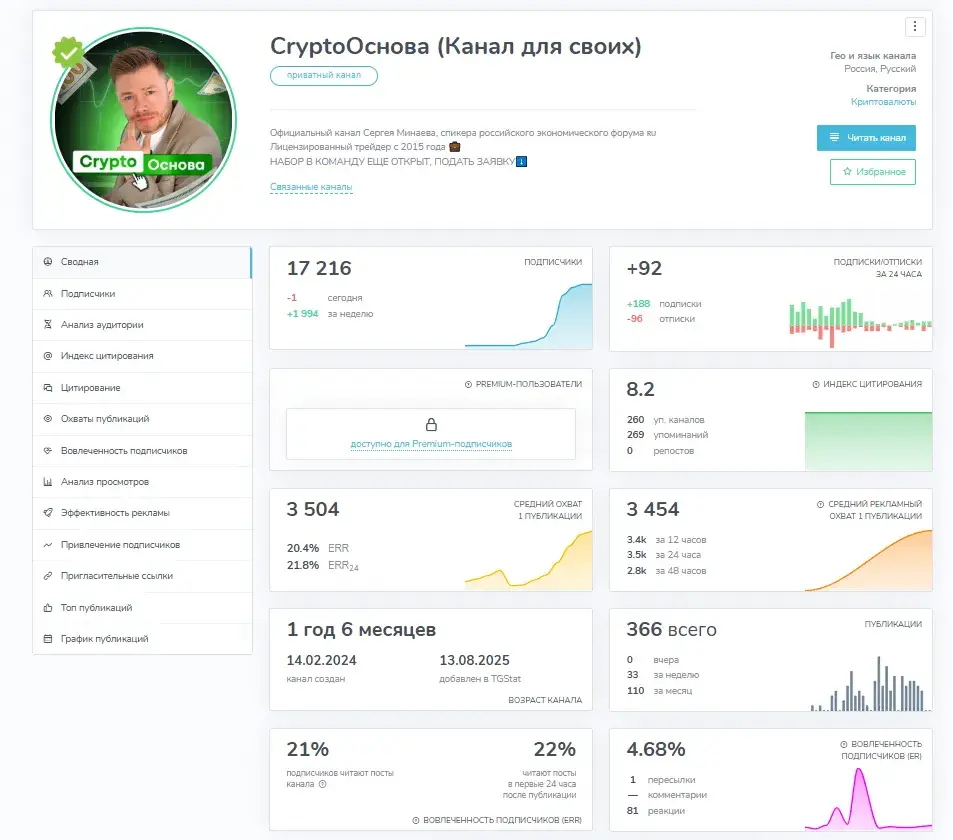
Task: Click the pink ER engagement chart
Action: pos(868,799)
